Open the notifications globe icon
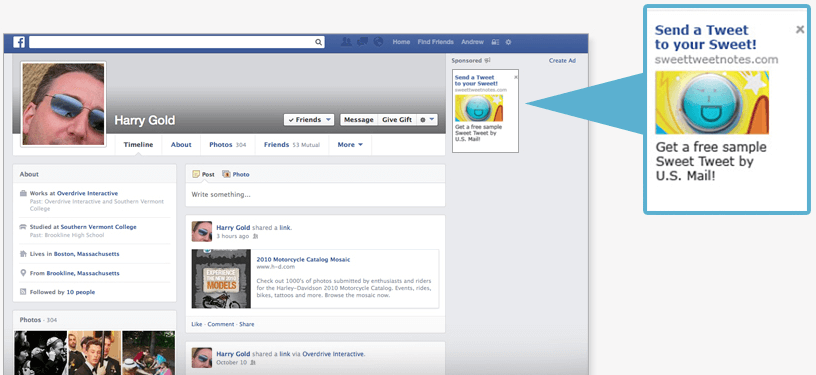 tap(378, 42)
